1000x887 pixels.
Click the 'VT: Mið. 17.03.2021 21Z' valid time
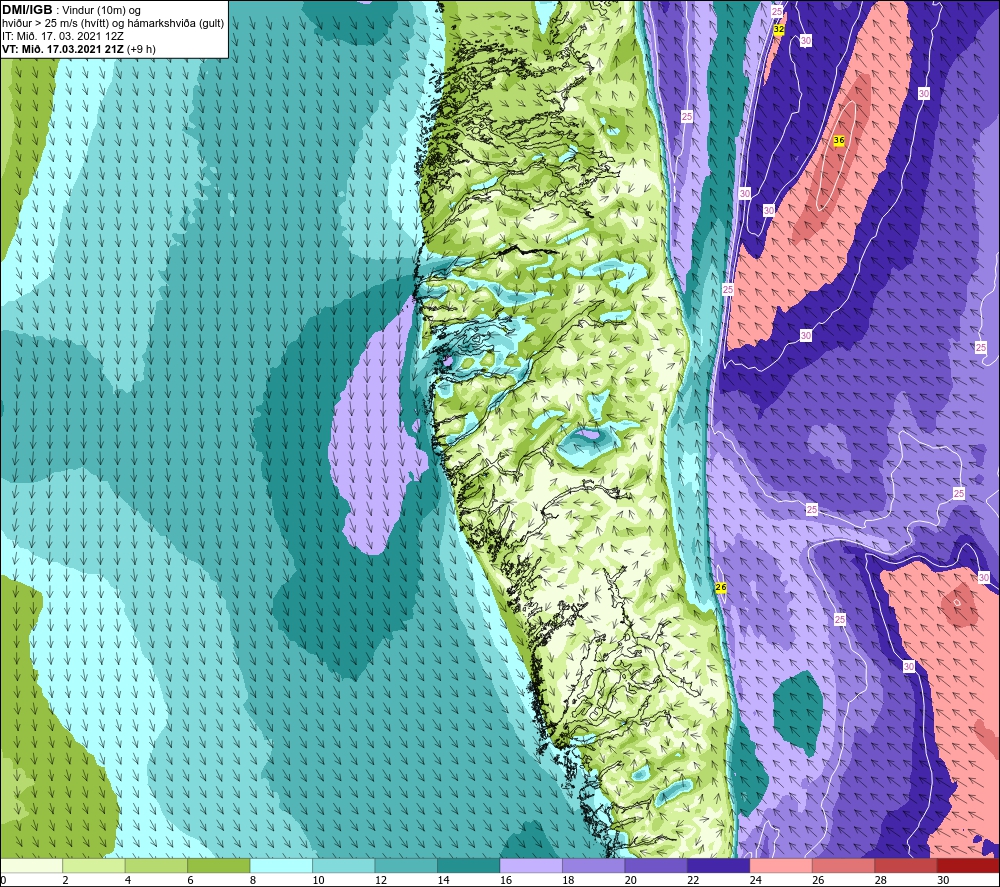(63, 49)
